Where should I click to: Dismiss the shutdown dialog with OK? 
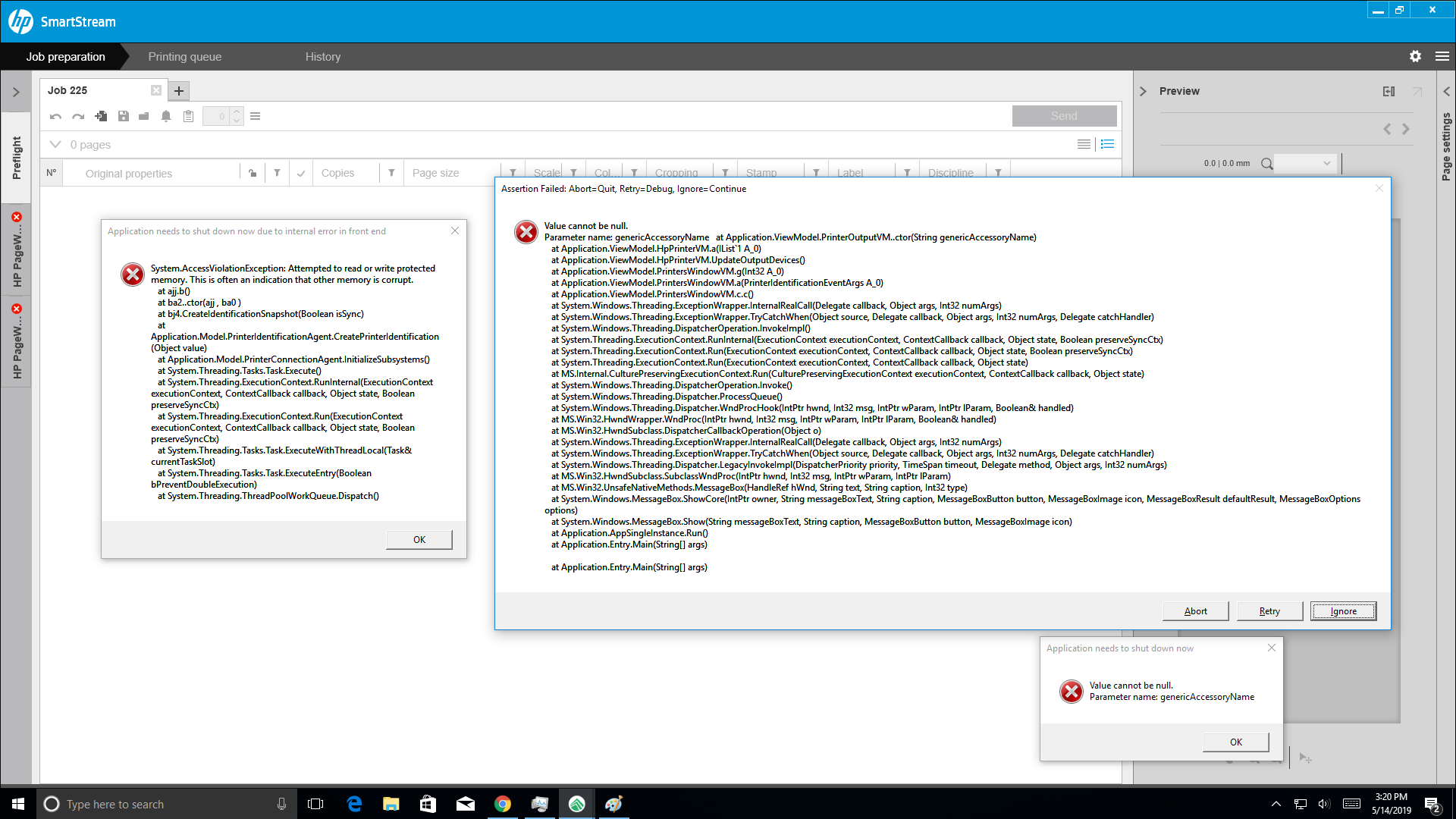(x=1235, y=742)
